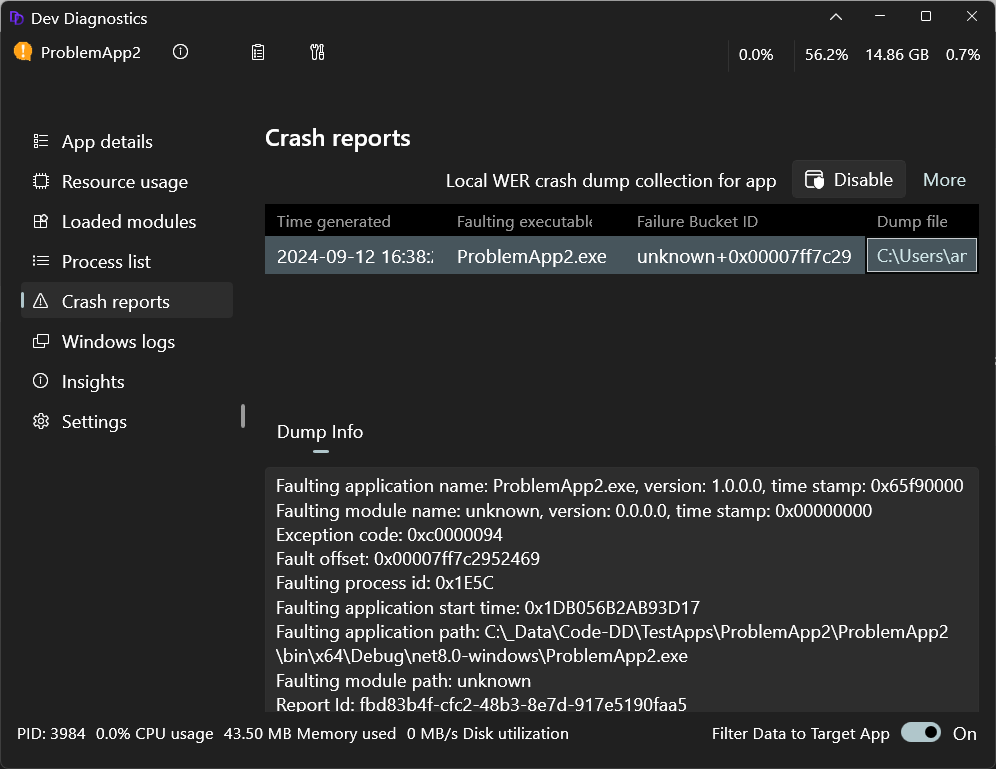The height and width of the screenshot is (769, 996).
Task: Click the Faulting application start time line
Action: [x=488, y=608]
